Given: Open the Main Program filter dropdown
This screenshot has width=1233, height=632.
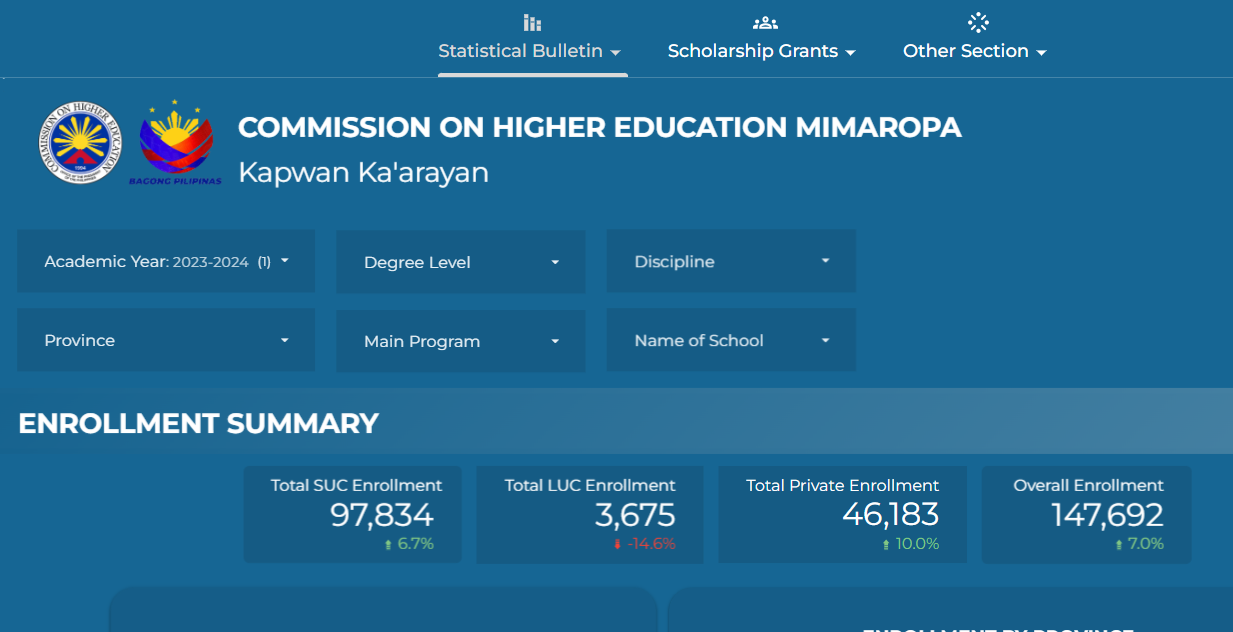Looking at the screenshot, I should pyautogui.click(x=461, y=341).
